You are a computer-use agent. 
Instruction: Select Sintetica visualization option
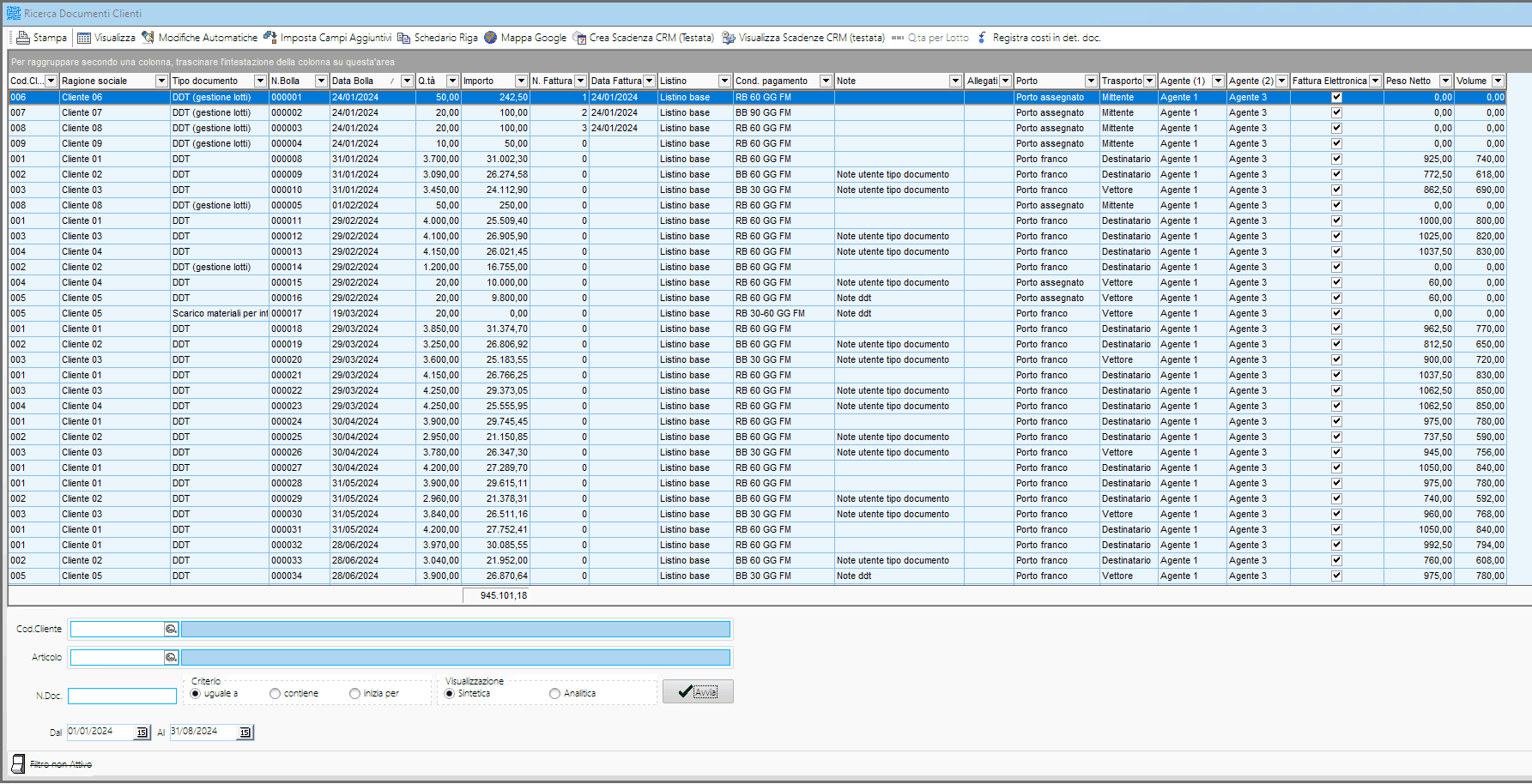[x=450, y=694]
